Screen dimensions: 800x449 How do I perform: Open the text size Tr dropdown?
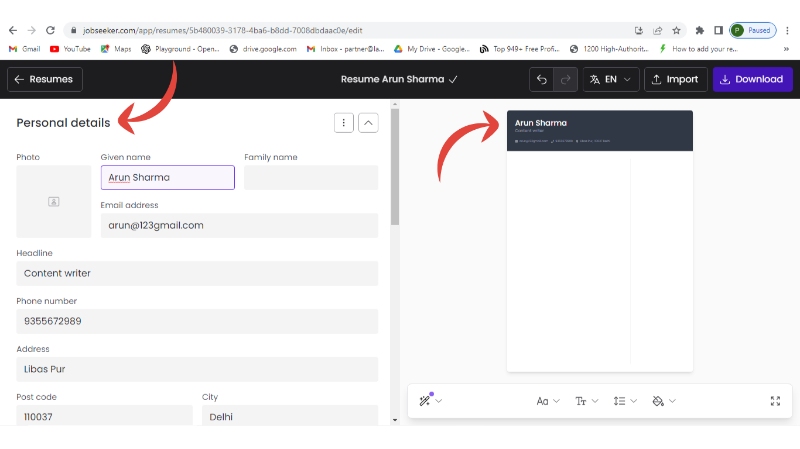click(x=586, y=401)
